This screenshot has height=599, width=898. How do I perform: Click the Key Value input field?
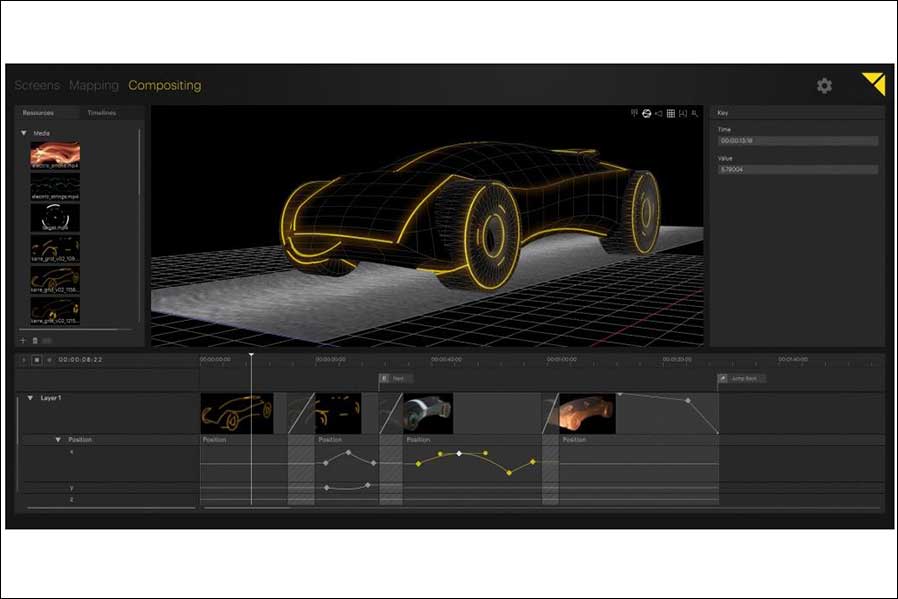tap(797, 170)
